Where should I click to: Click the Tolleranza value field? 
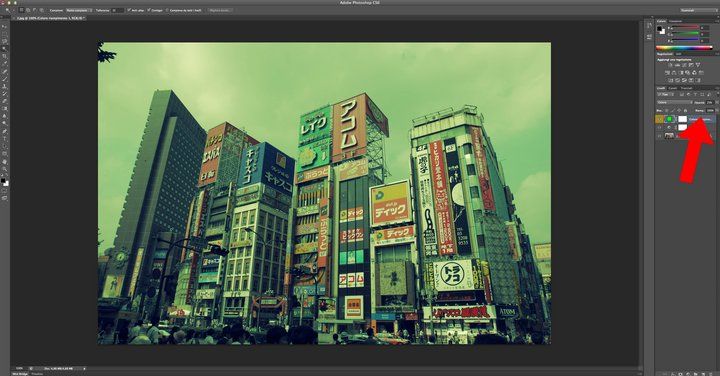118,10
